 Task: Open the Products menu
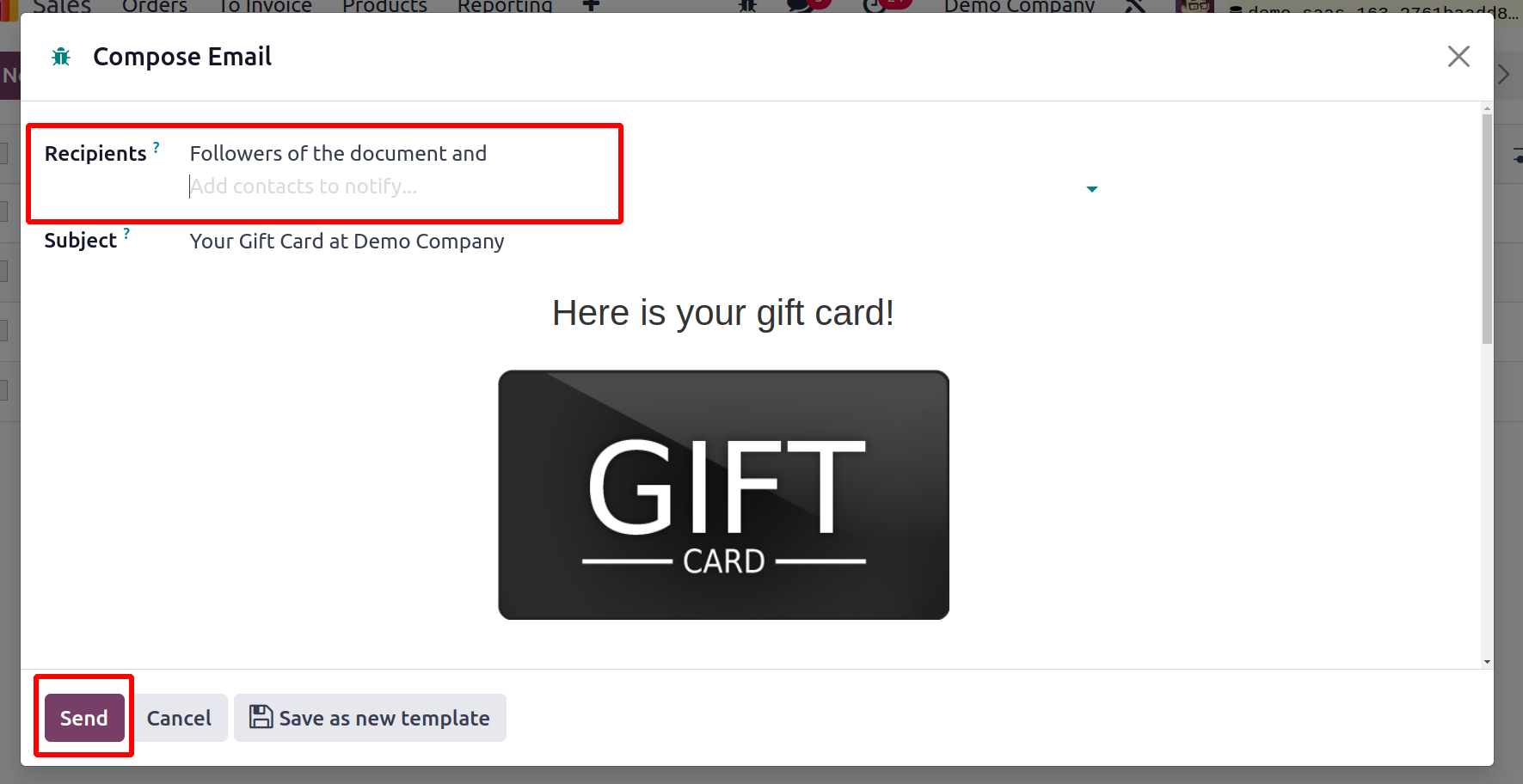pos(384,6)
